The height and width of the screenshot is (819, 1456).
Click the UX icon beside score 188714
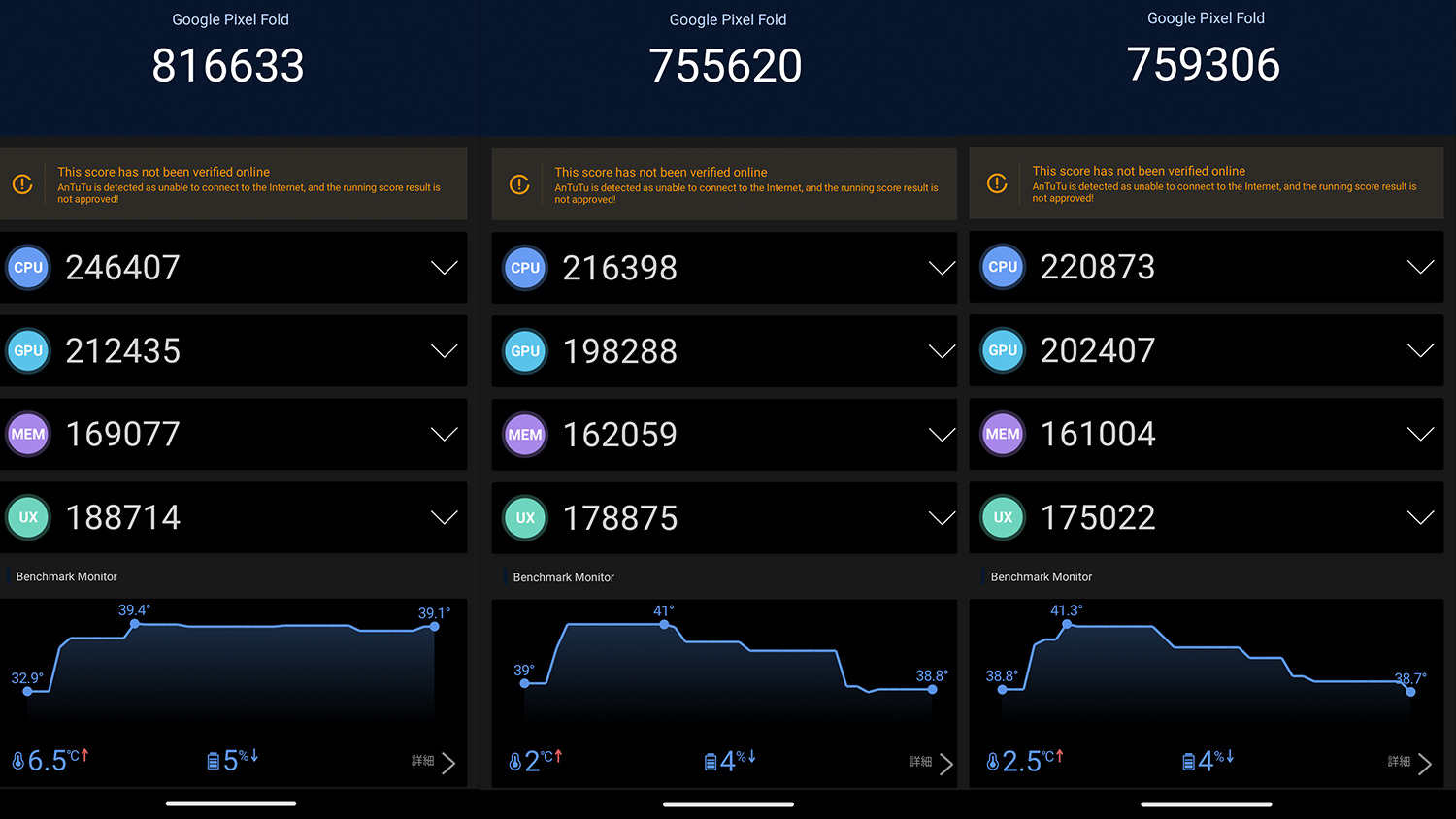28,517
